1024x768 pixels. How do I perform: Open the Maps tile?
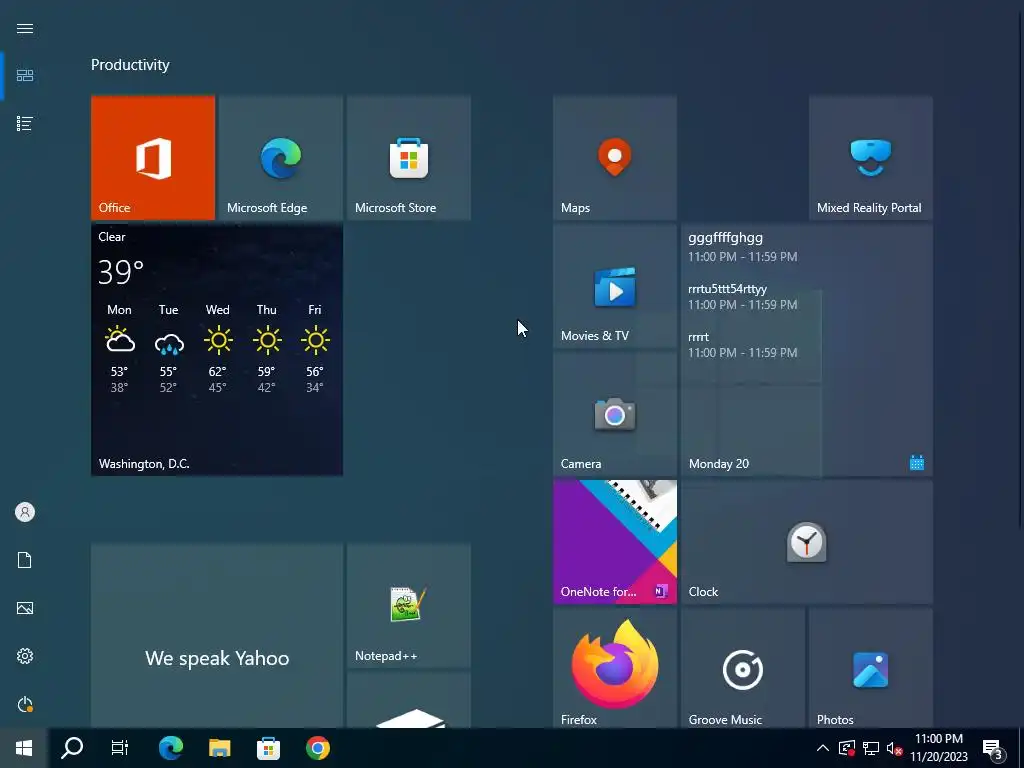point(615,157)
